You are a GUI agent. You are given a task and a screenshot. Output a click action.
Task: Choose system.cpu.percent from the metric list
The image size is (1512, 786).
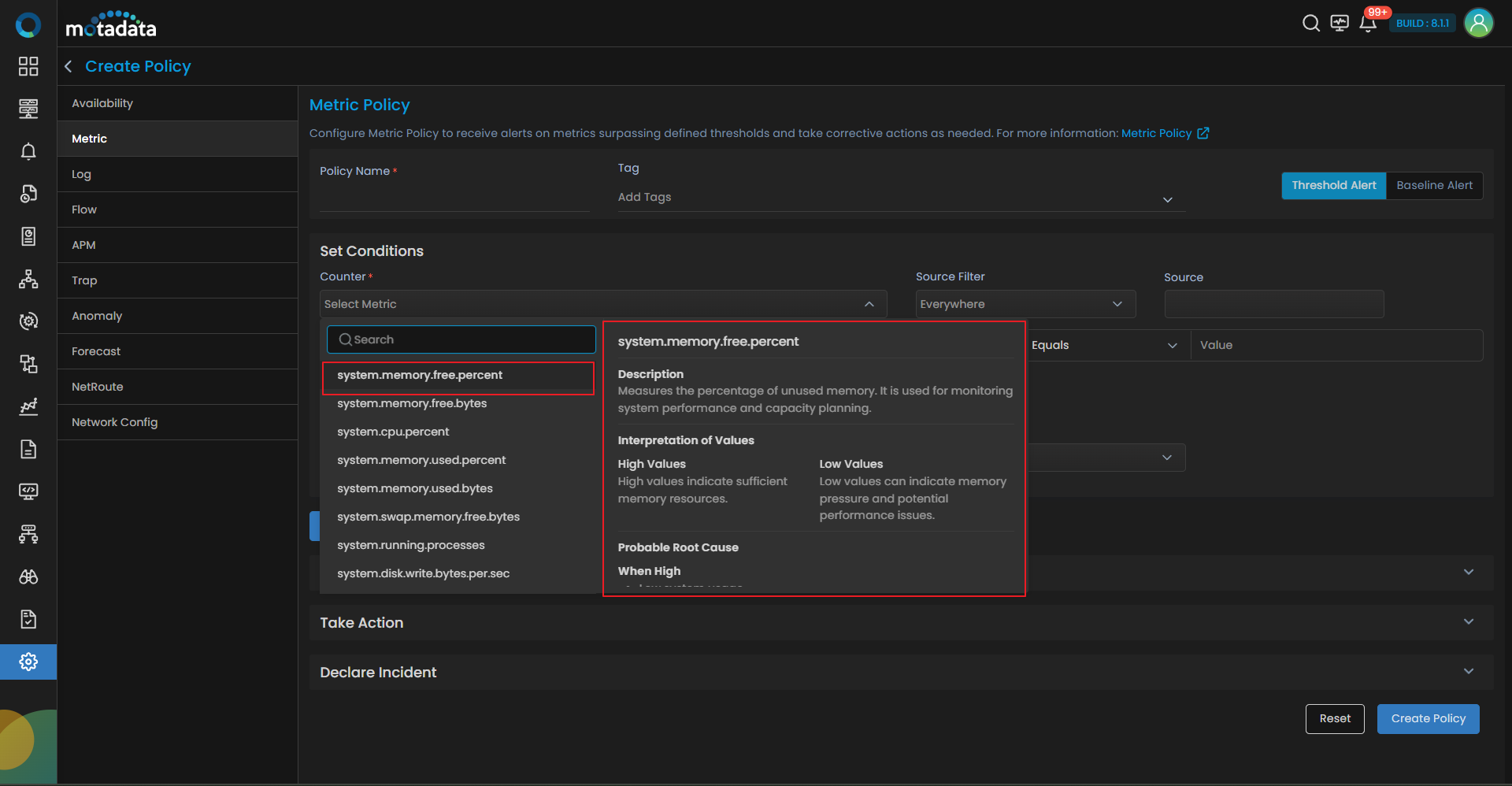(393, 432)
